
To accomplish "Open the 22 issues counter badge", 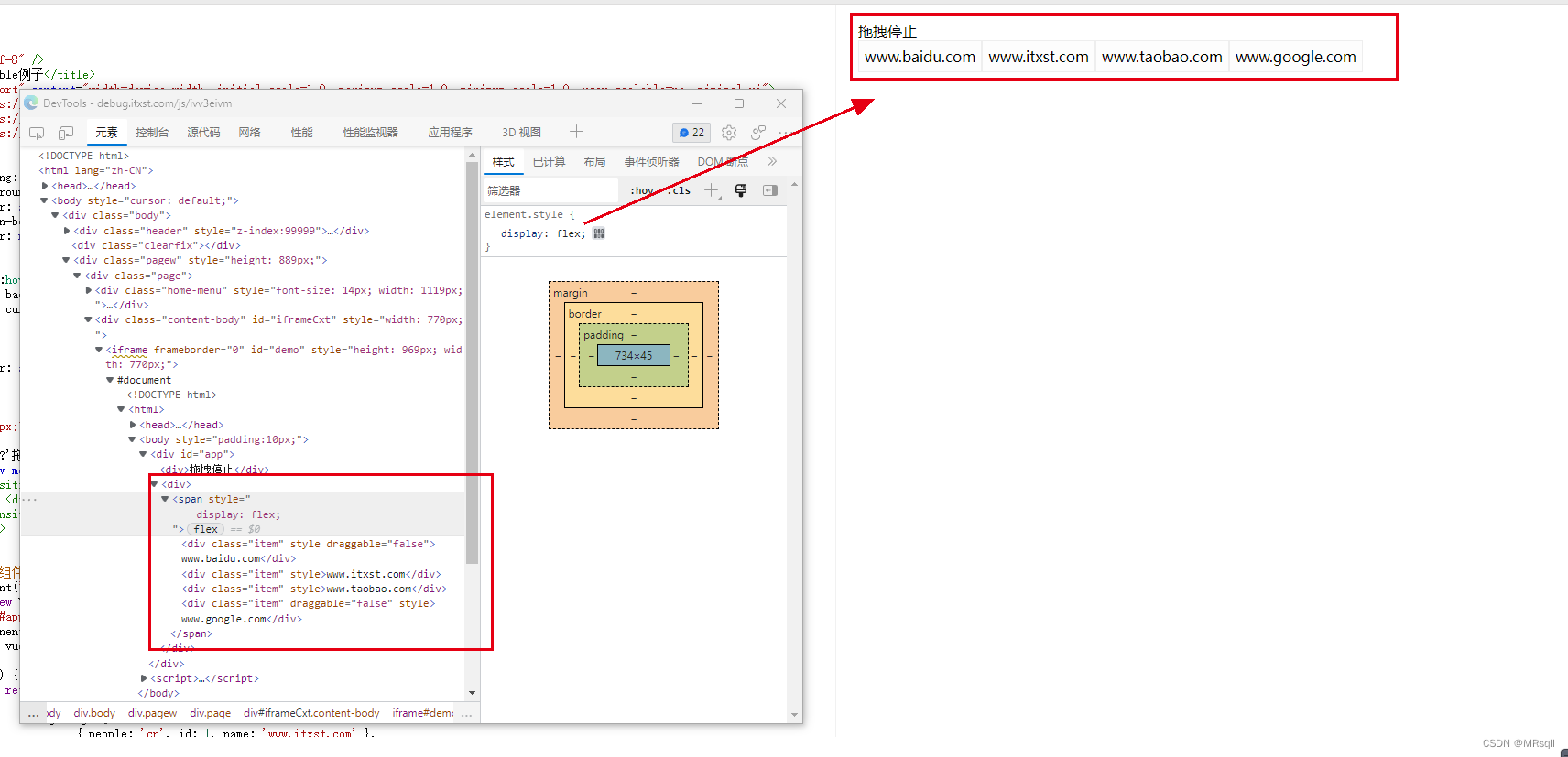I will [x=691, y=133].
